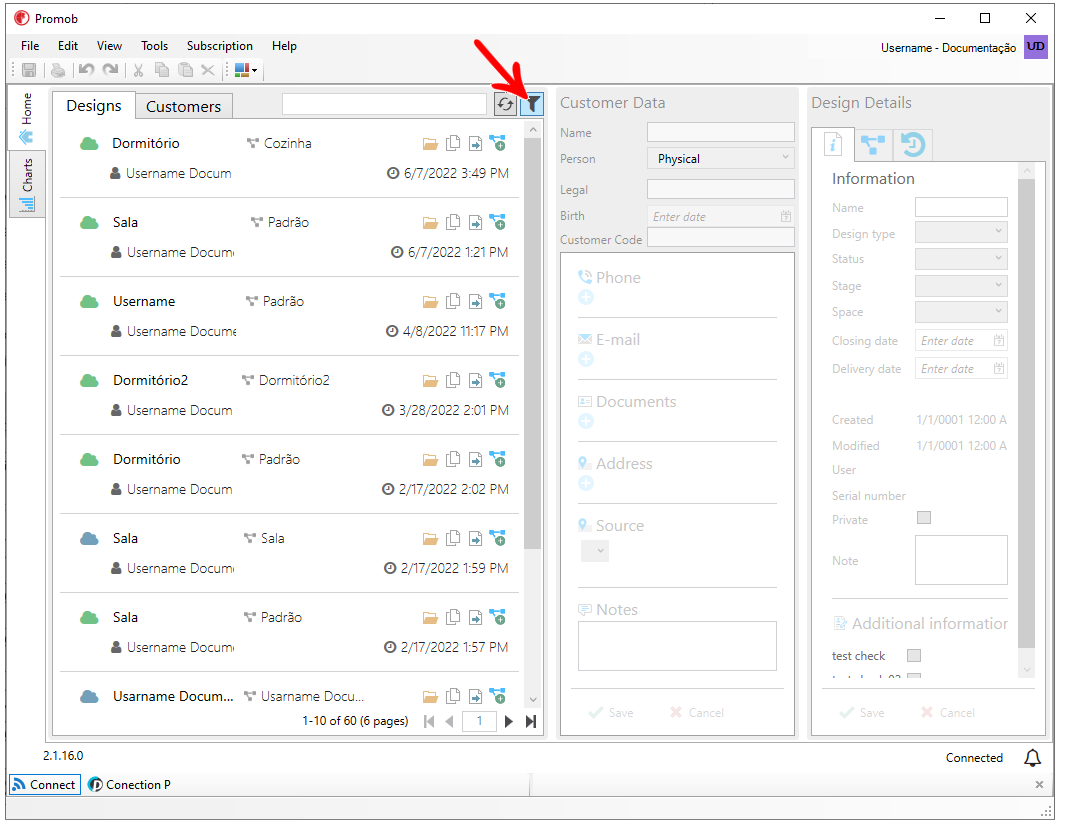The width and height of the screenshot is (1072, 824).
Task: Duplicate icon for Sala 6/7/2022 1:21 PM design
Action: pos(453,222)
